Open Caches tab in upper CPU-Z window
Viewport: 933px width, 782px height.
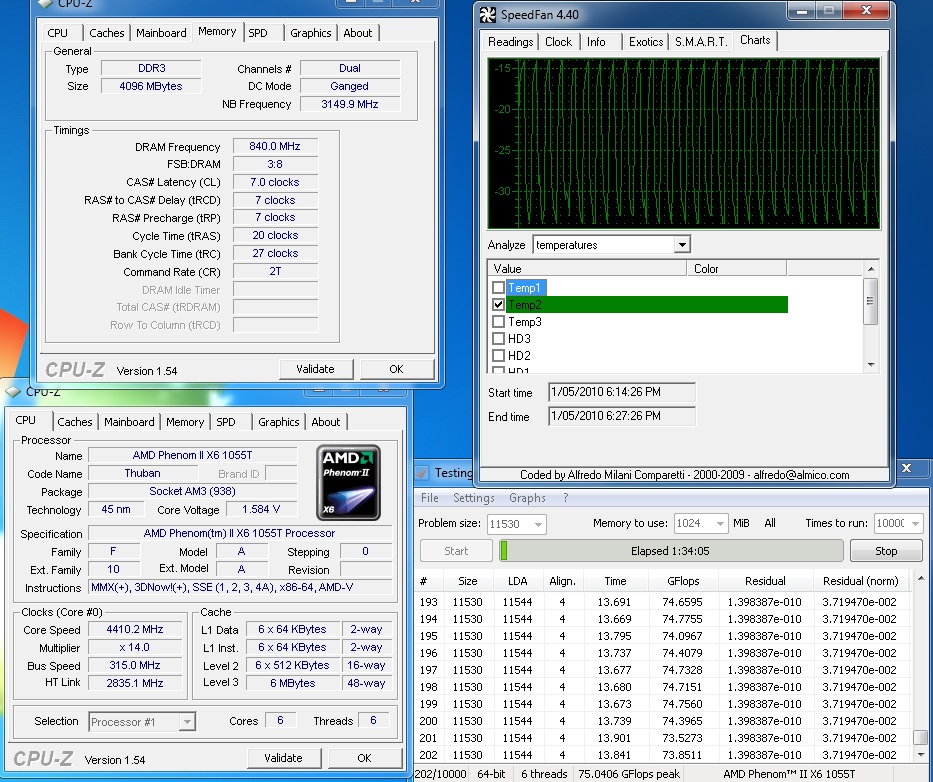click(x=107, y=33)
